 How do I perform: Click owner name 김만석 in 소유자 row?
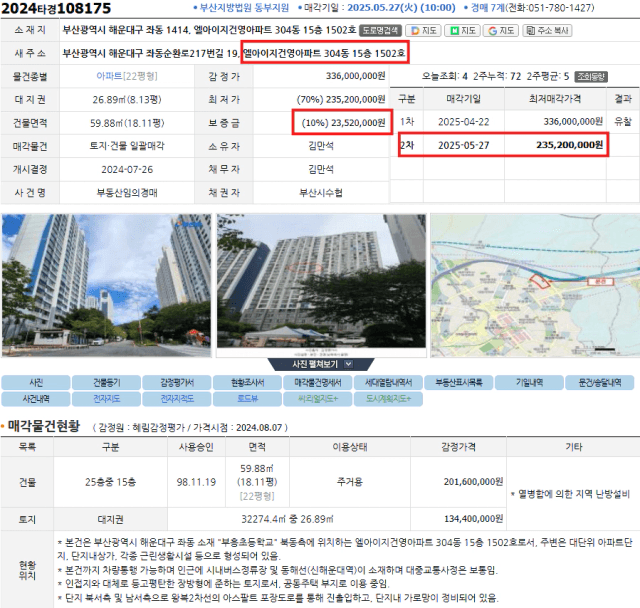point(321,146)
